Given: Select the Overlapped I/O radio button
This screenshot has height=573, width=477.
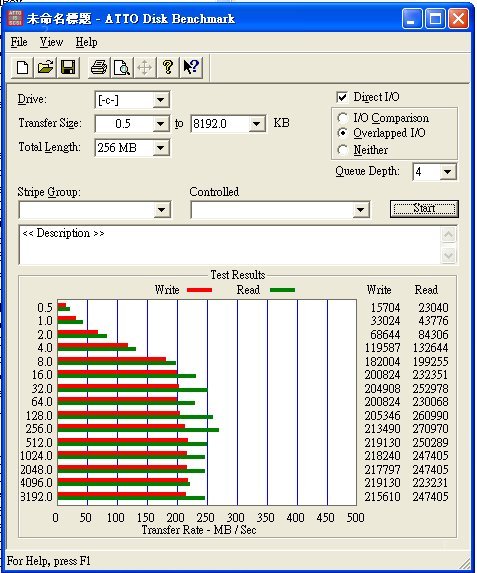Looking at the screenshot, I should [x=342, y=133].
